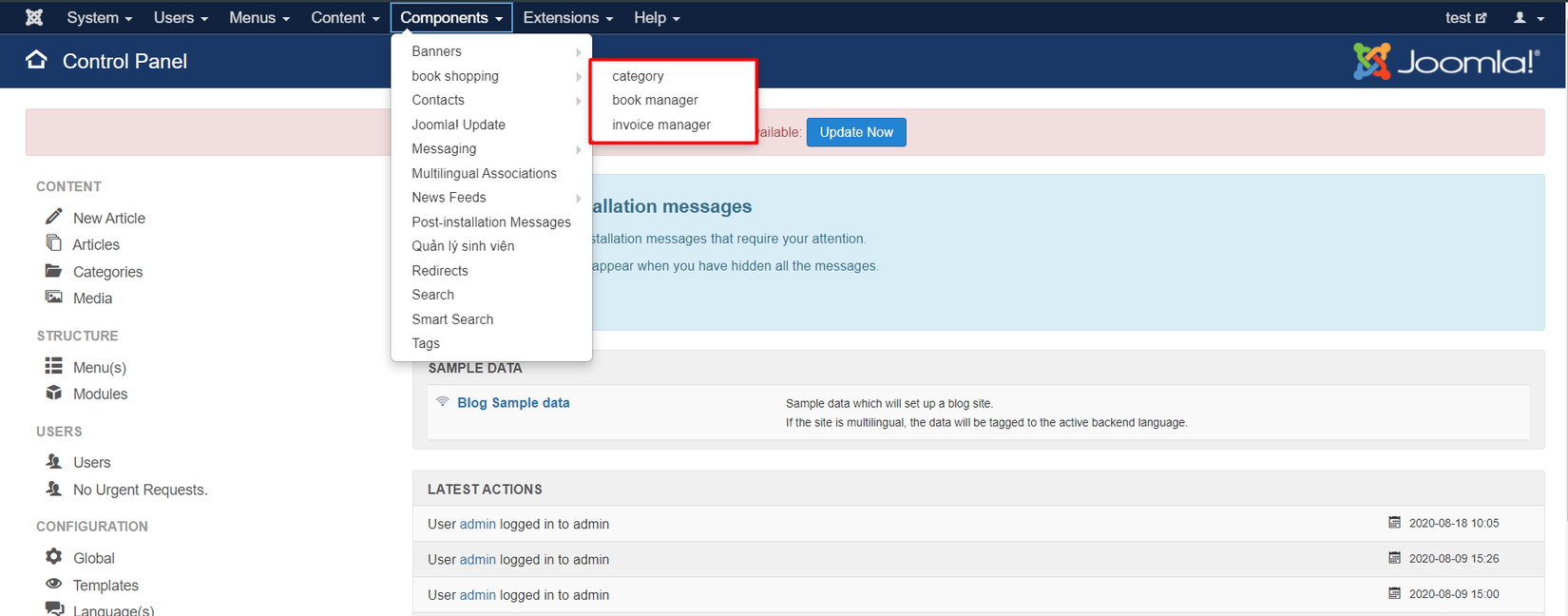1568x616 pixels.
Task: Open the Templates sidebar link
Action: pyautogui.click(x=105, y=585)
